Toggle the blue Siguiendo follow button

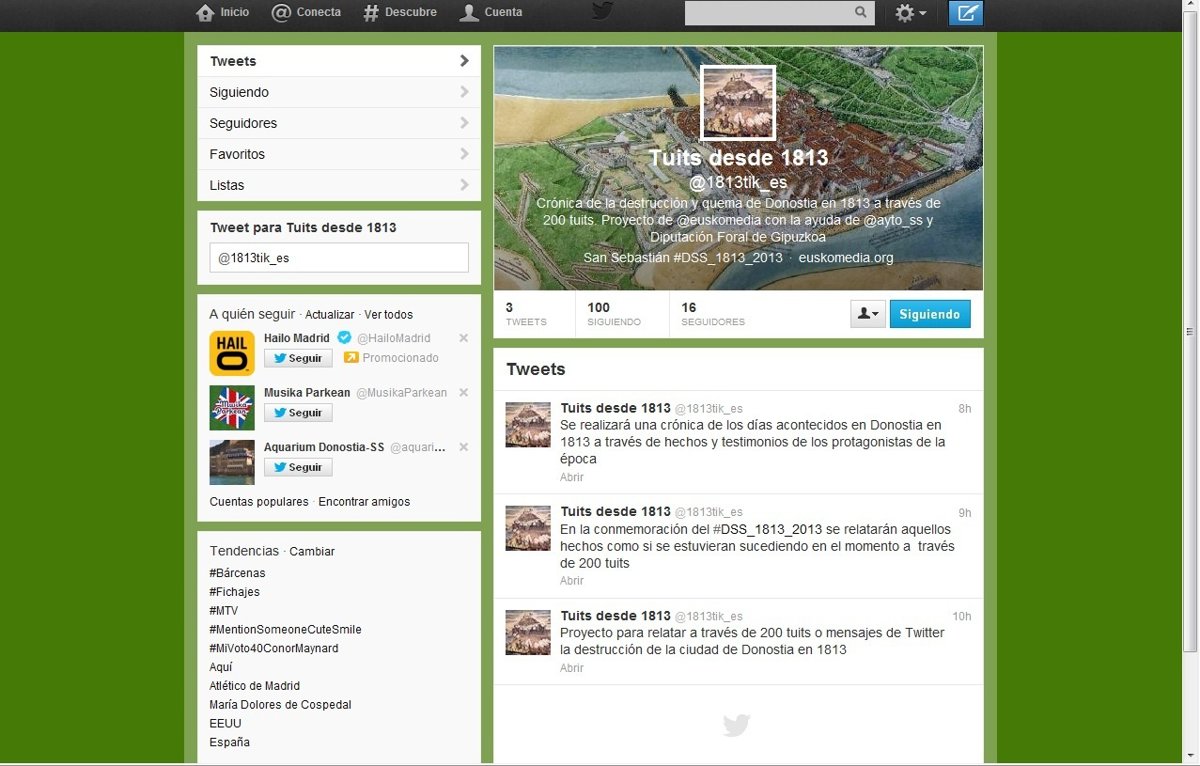click(930, 314)
